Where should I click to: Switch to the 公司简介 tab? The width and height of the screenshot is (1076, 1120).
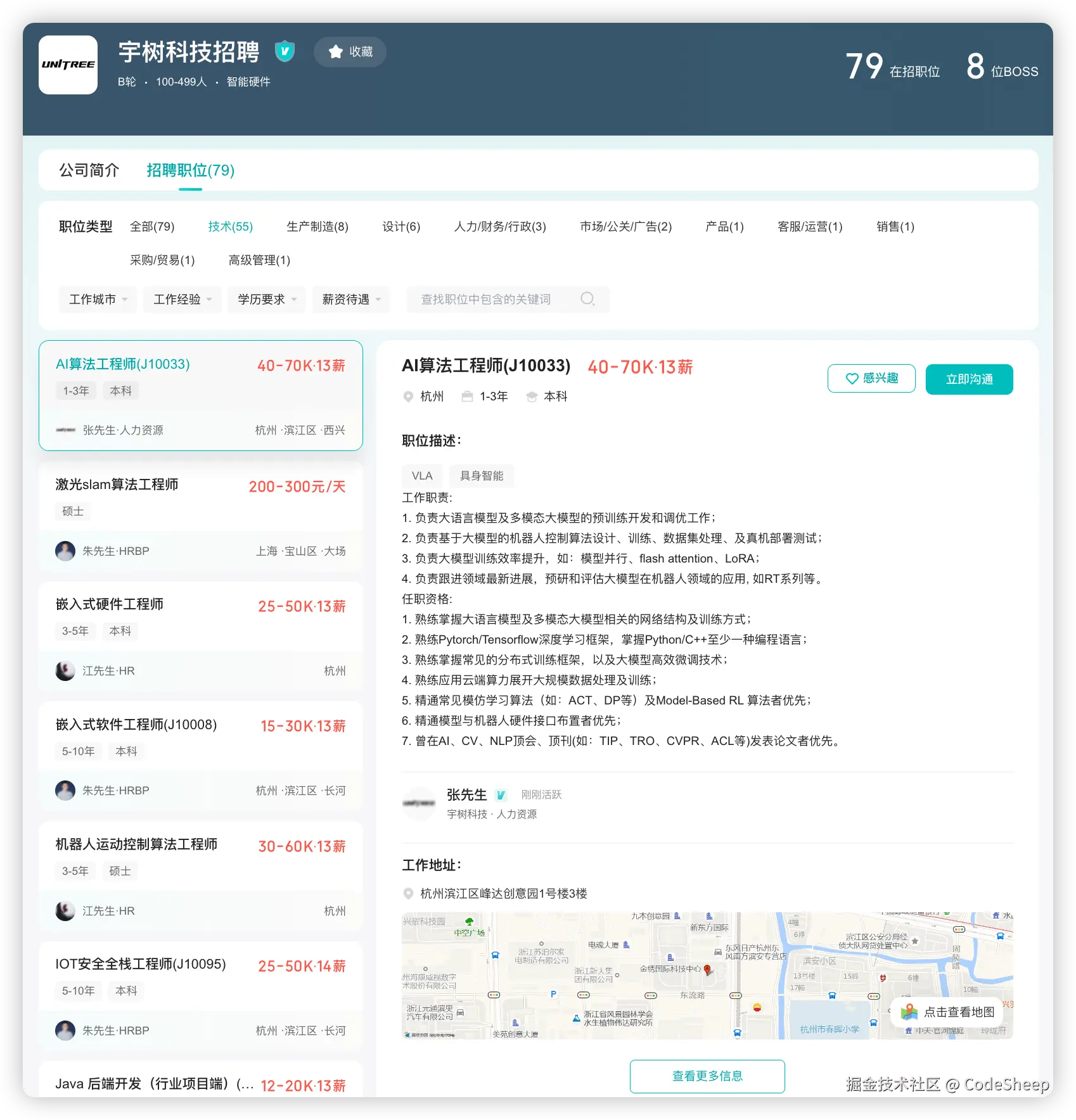(89, 170)
